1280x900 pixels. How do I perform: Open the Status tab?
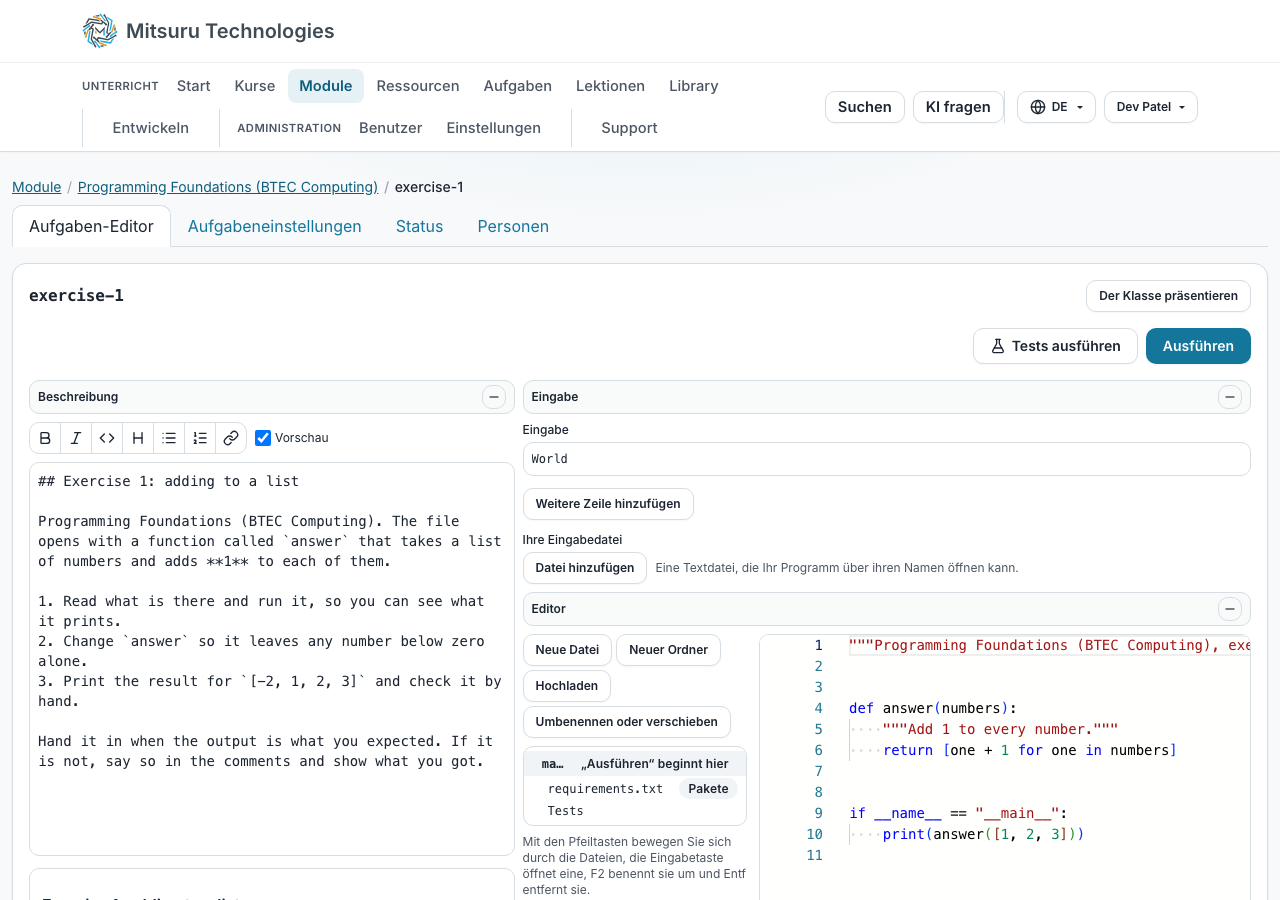pyautogui.click(x=419, y=226)
